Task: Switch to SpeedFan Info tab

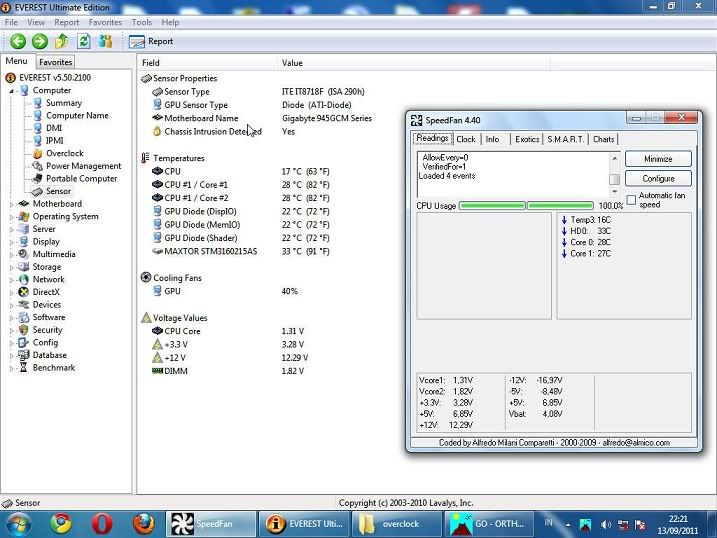Action: pos(492,139)
